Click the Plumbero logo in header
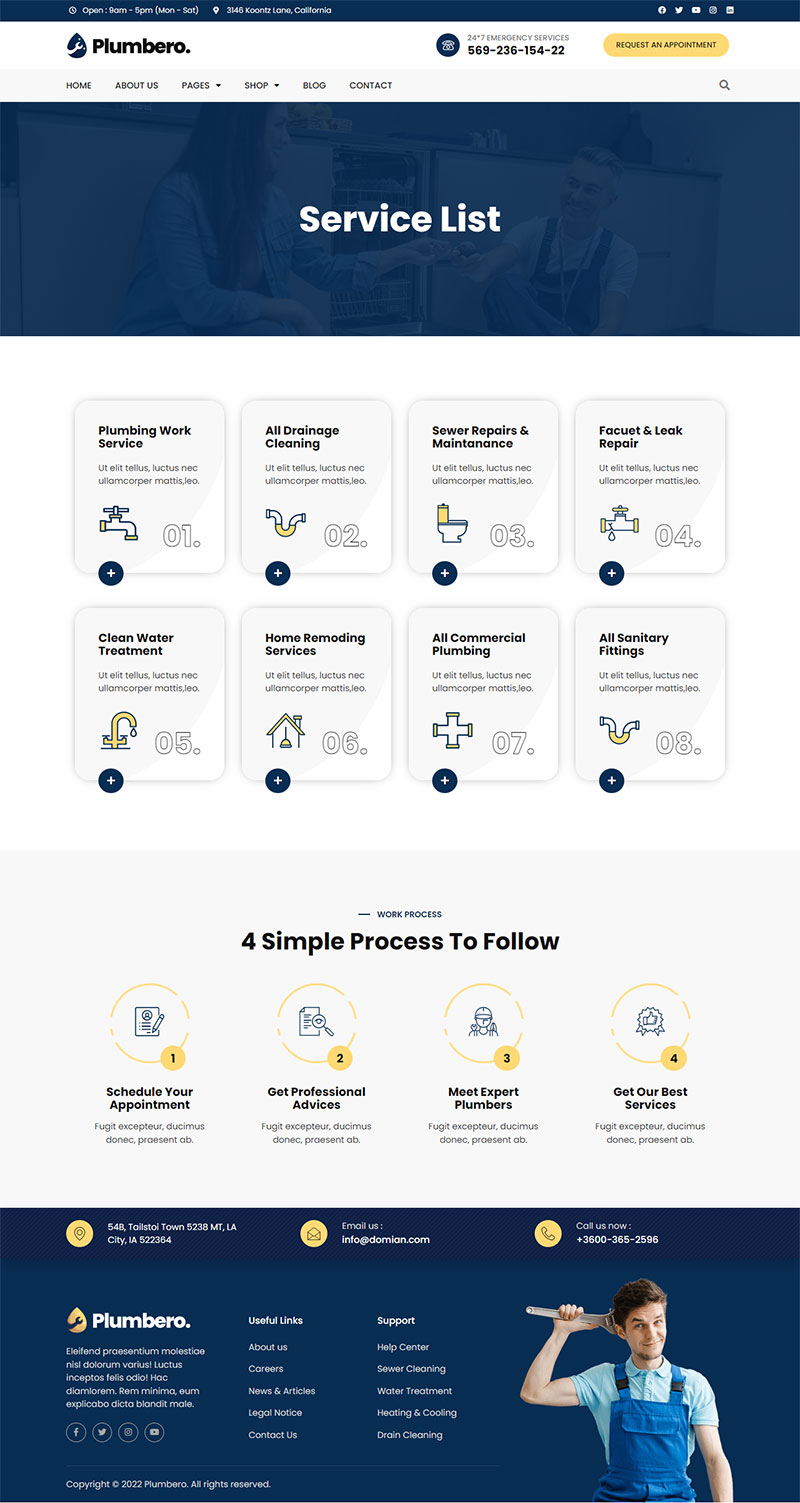The image size is (800, 1503). pyautogui.click(x=128, y=45)
